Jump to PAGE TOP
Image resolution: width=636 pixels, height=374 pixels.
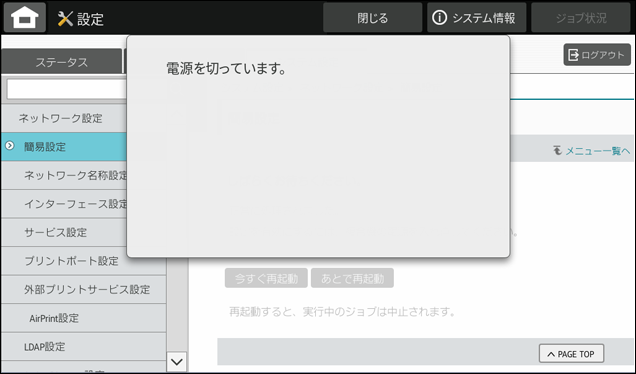click(571, 354)
